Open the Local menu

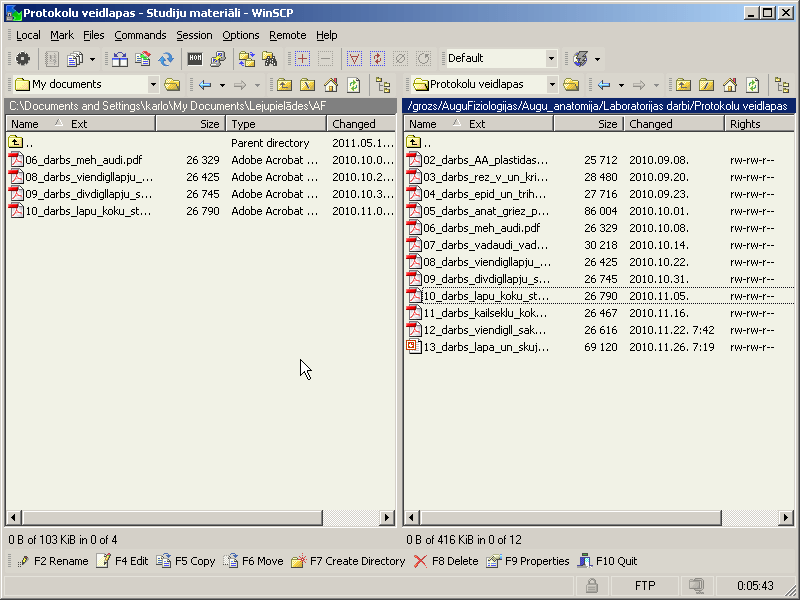tap(28, 35)
